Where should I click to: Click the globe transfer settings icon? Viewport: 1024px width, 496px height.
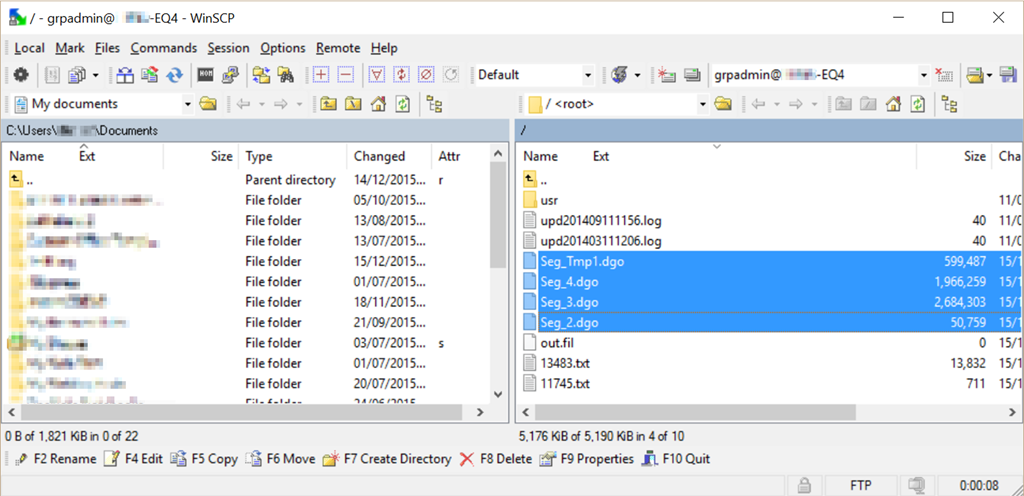619,75
